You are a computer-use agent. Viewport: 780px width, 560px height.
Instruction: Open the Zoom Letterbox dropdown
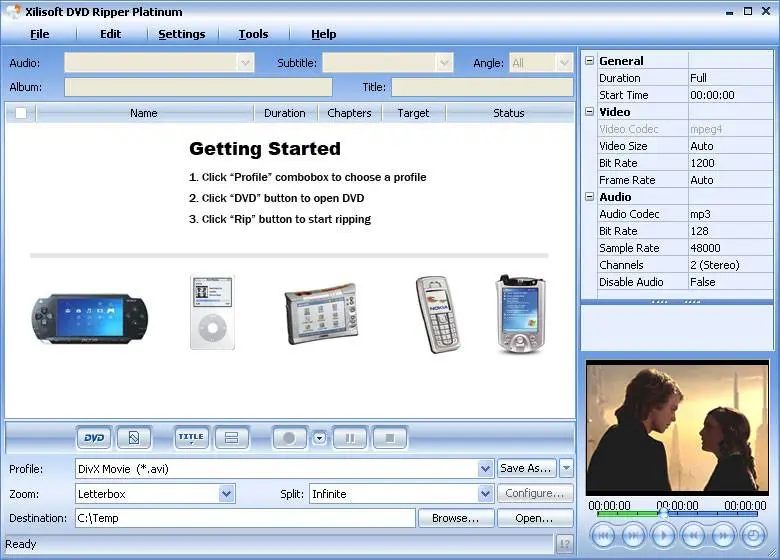coord(226,494)
